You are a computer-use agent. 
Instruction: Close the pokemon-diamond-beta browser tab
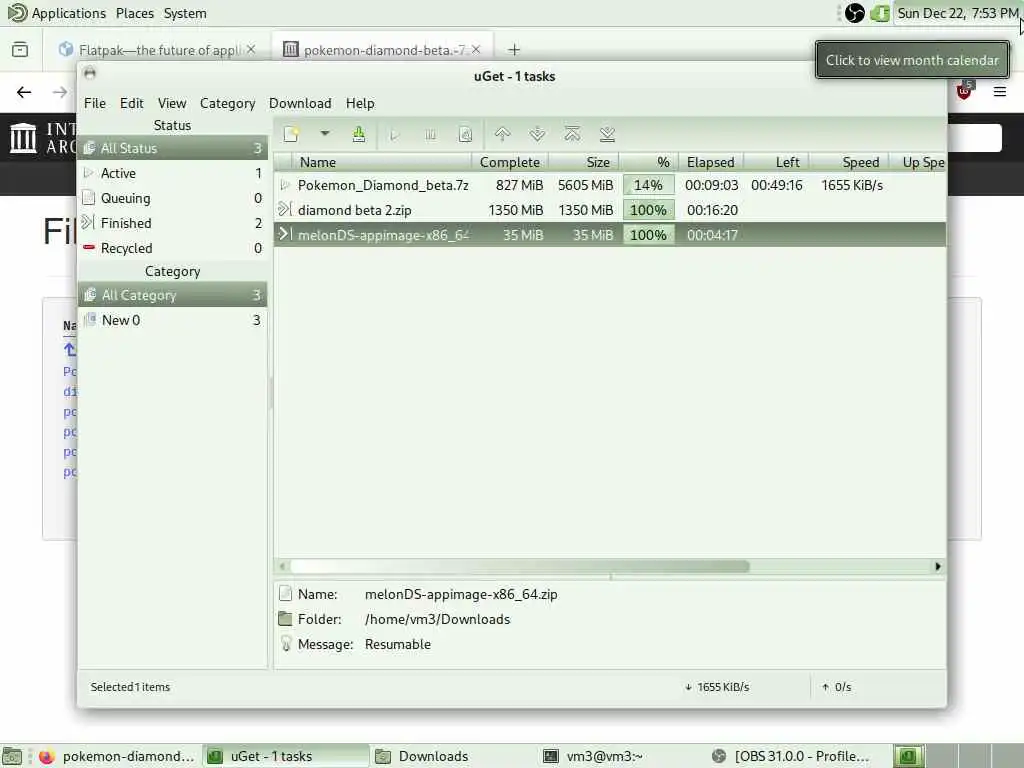476,49
